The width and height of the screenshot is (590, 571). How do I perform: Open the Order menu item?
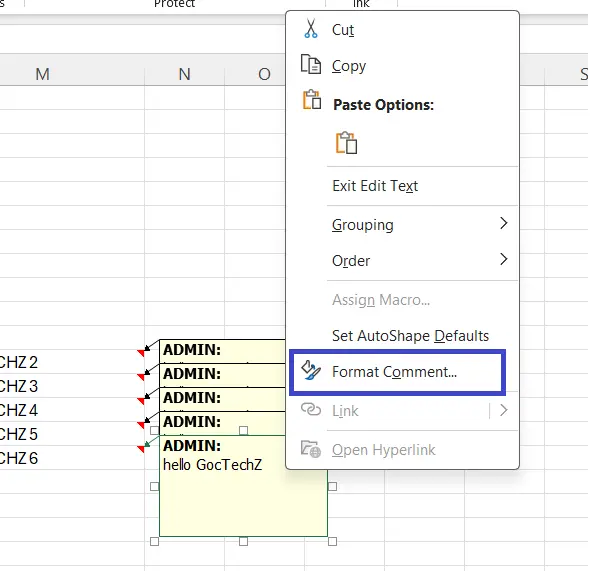click(403, 261)
